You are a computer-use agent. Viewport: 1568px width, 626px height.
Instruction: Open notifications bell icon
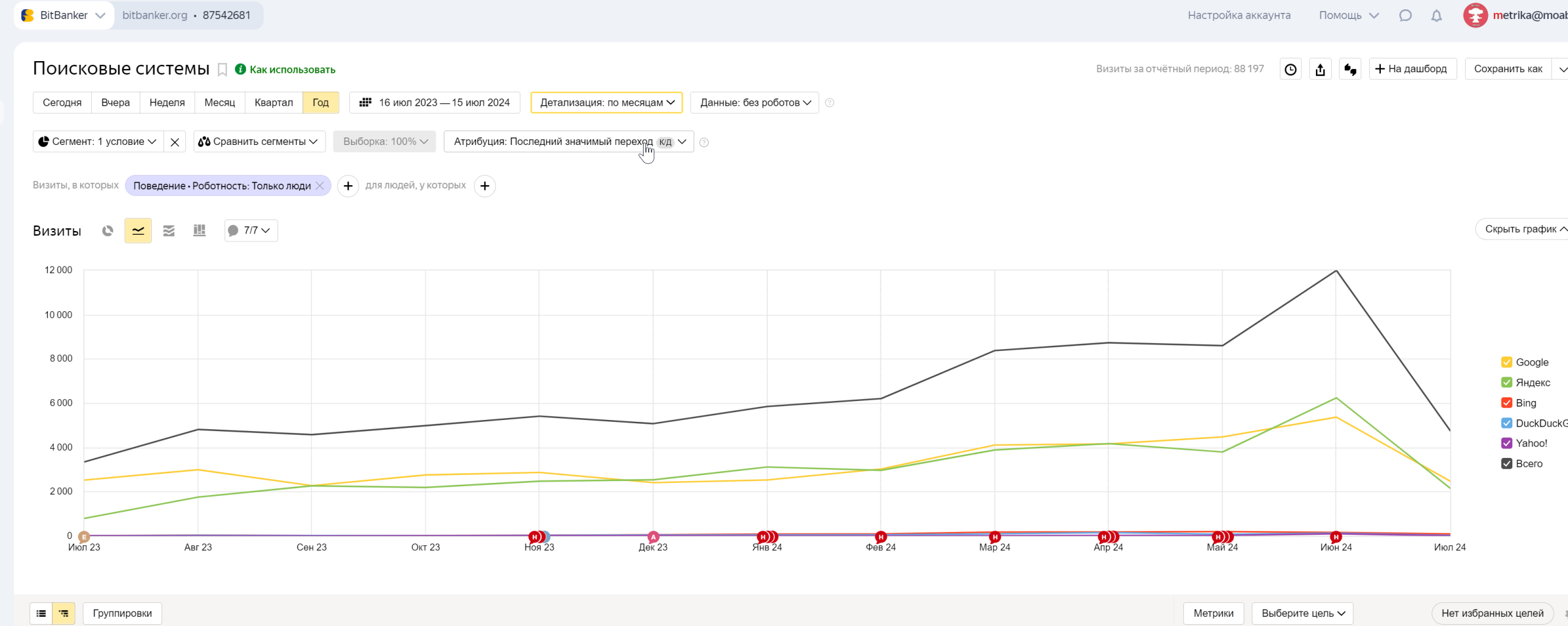(x=1436, y=15)
